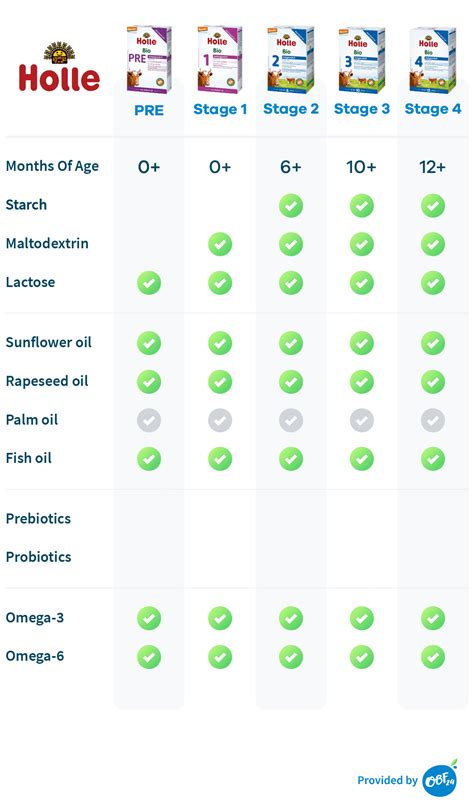Select the Holle PRE product box image

149,59
